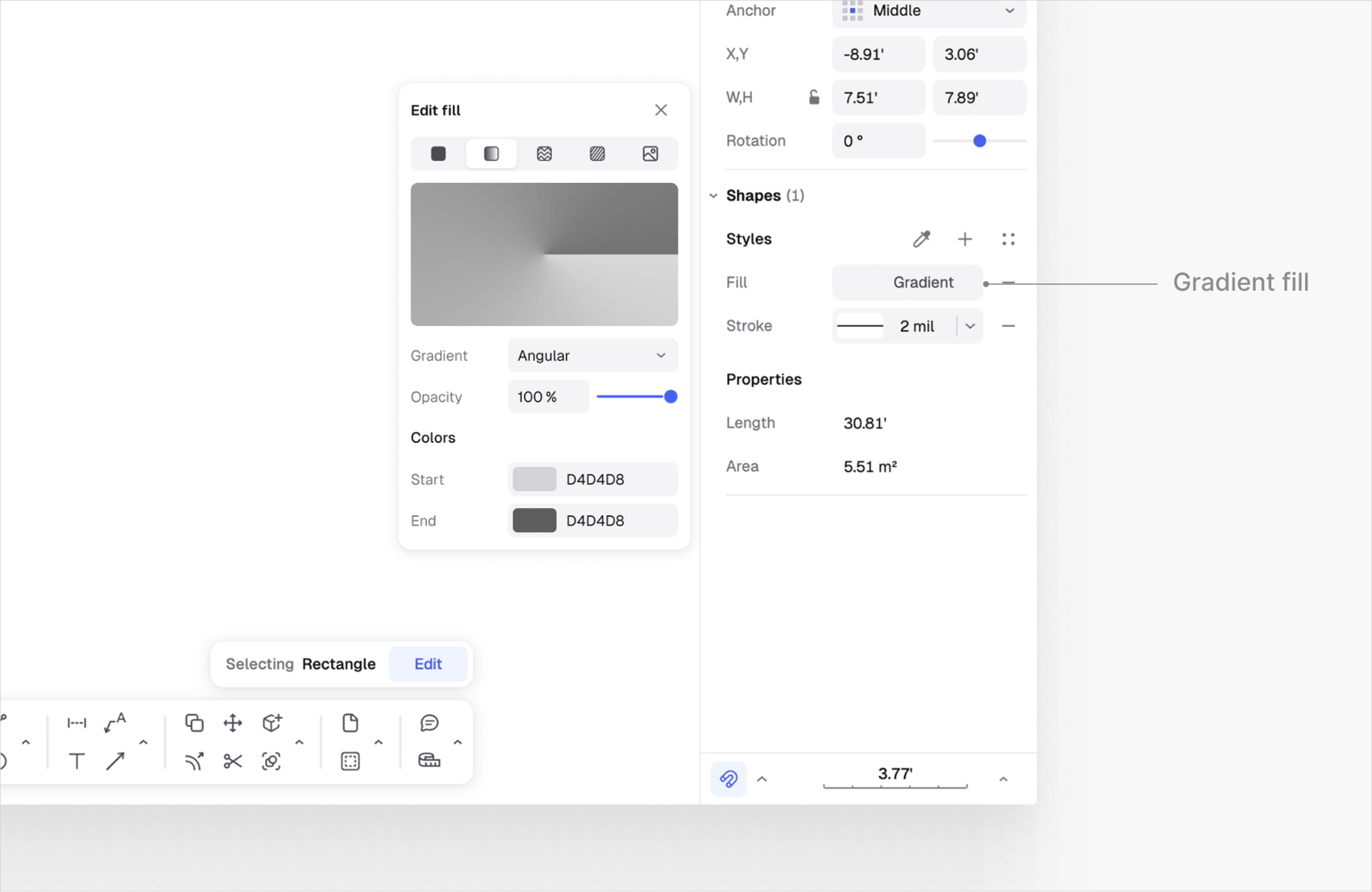
Task: Select the tape measure tool
Action: point(429,761)
